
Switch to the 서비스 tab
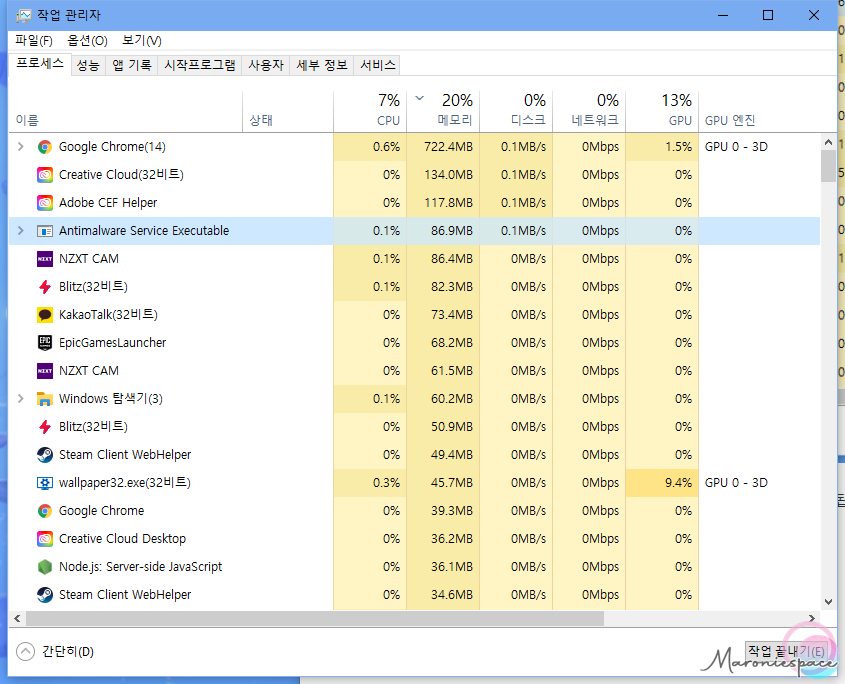(377, 65)
